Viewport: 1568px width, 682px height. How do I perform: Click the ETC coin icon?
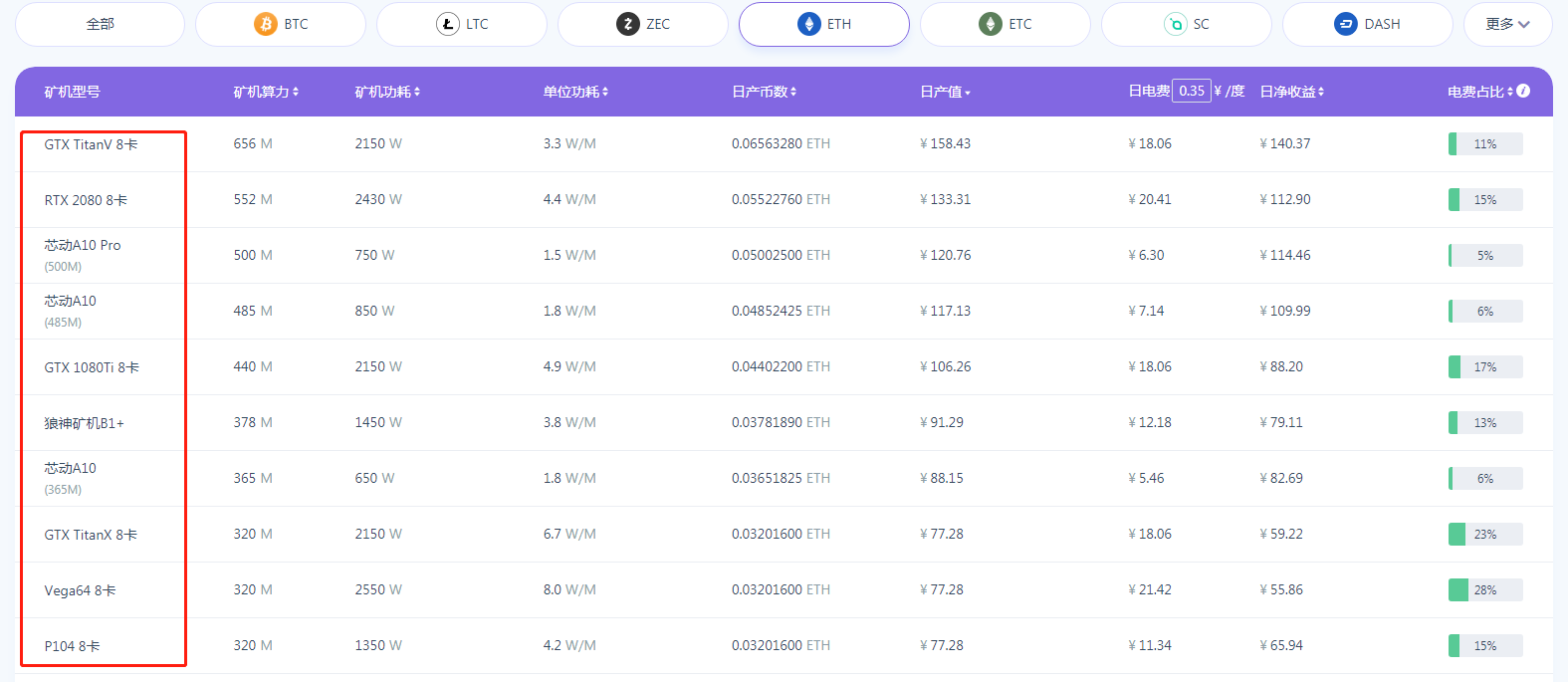(x=991, y=24)
